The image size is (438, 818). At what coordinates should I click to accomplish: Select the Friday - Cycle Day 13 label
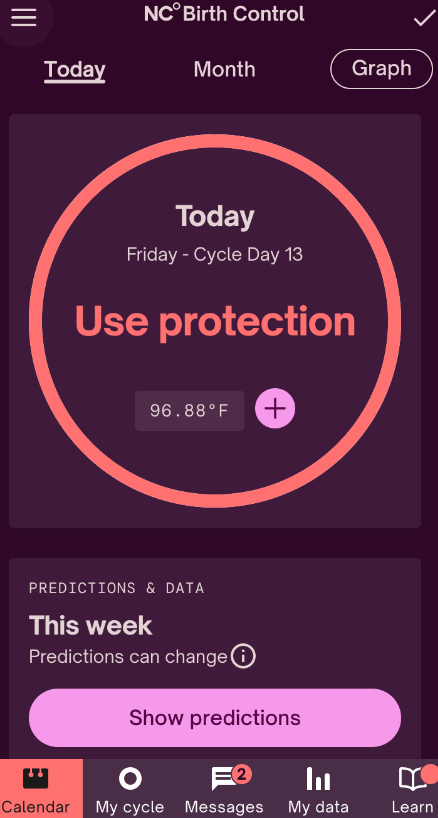(x=214, y=255)
